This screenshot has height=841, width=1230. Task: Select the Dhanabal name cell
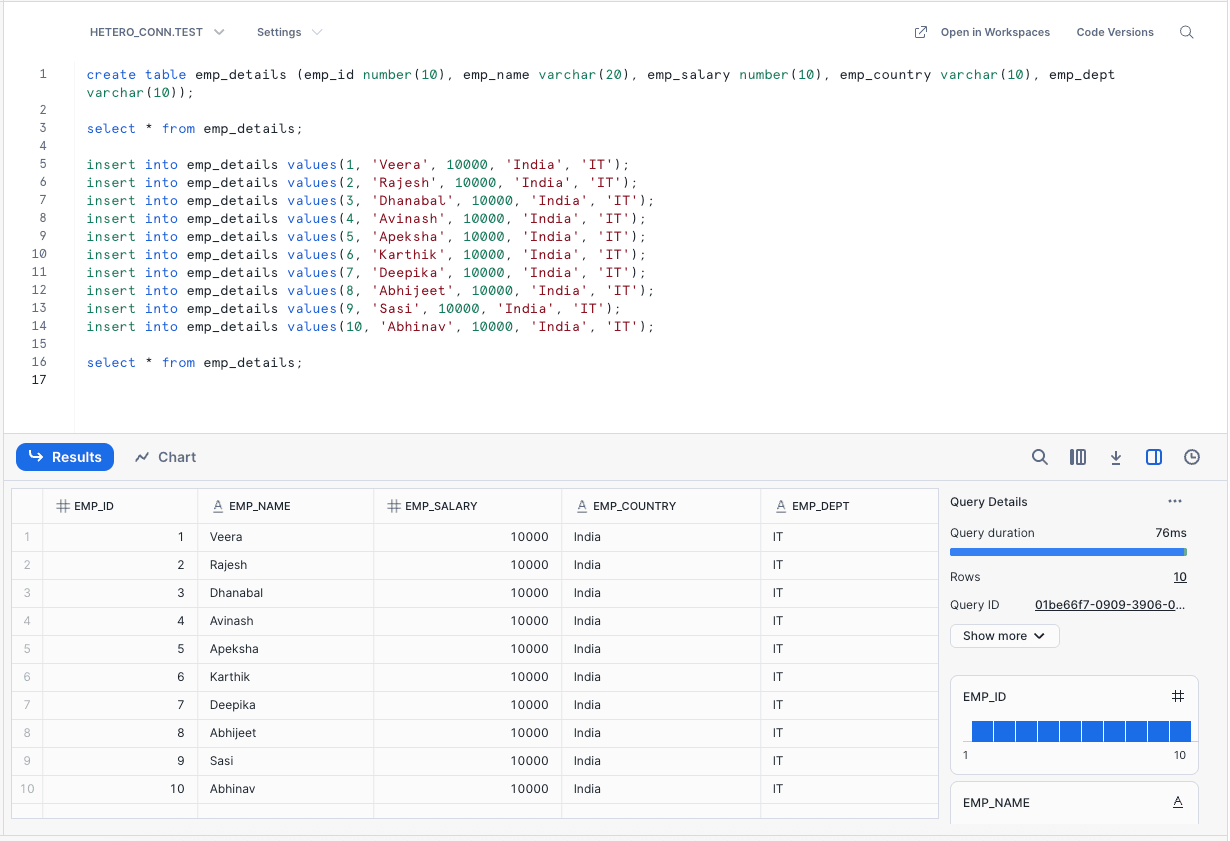click(x=286, y=593)
